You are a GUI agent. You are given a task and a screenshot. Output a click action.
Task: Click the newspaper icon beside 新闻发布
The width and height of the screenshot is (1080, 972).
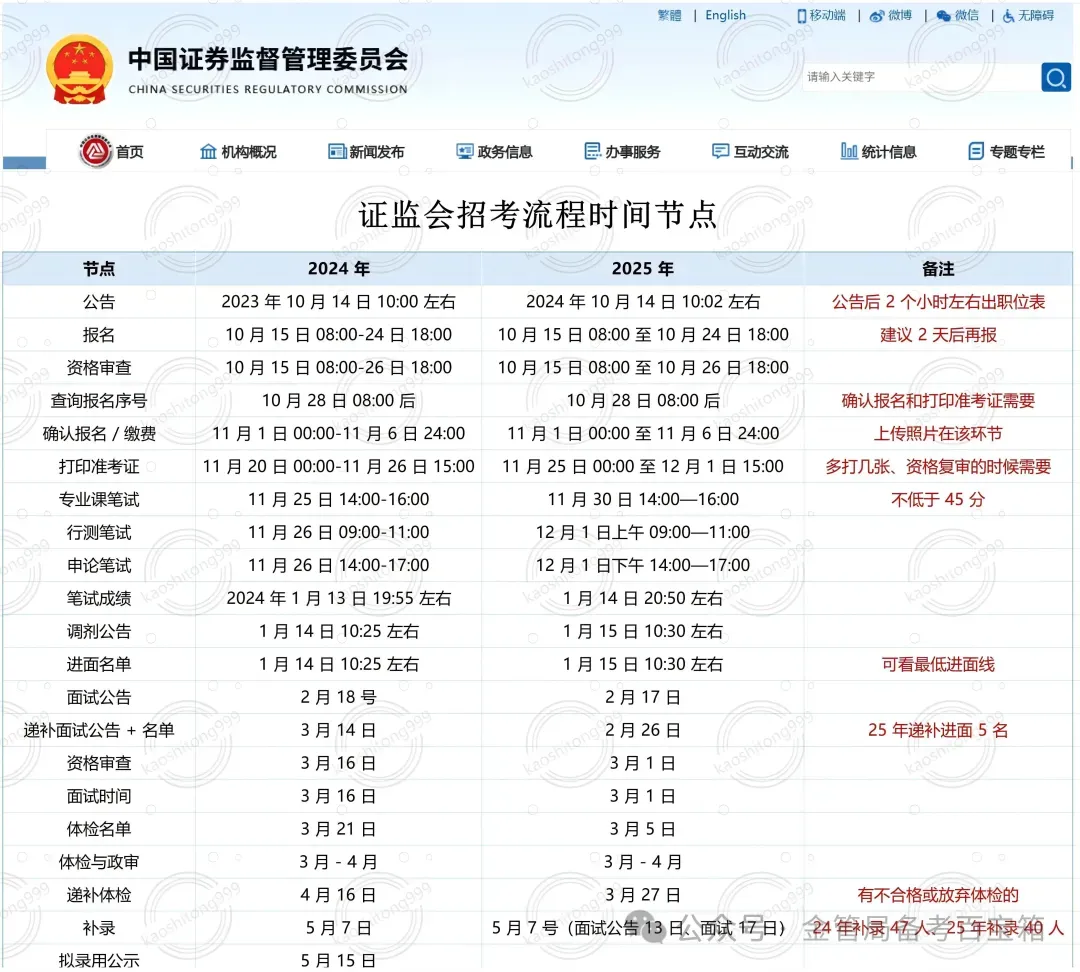[x=337, y=152]
